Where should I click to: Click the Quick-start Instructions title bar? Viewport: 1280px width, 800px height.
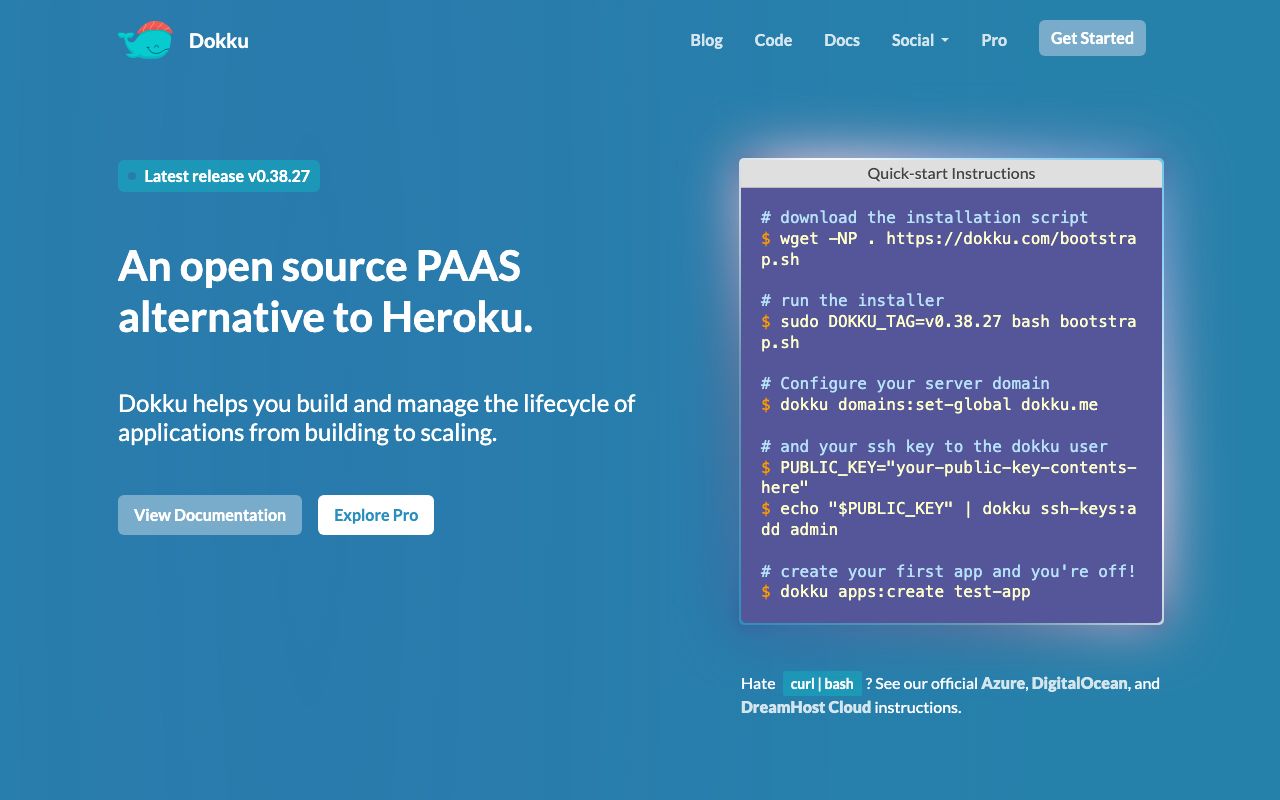(x=951, y=173)
